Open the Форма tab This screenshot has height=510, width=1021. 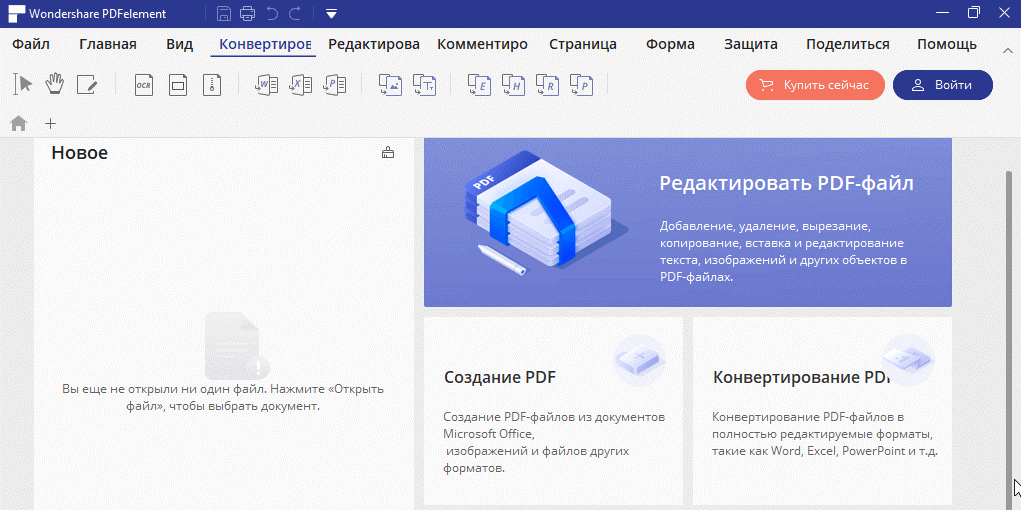point(670,44)
